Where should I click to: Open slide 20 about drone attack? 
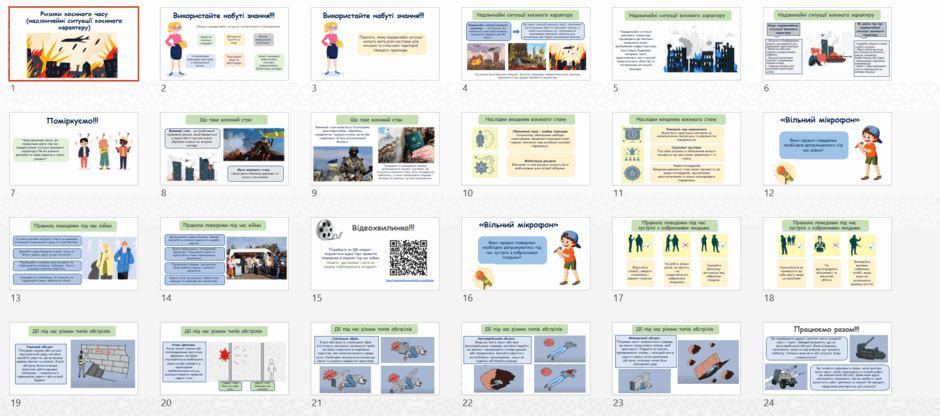tap(224, 358)
